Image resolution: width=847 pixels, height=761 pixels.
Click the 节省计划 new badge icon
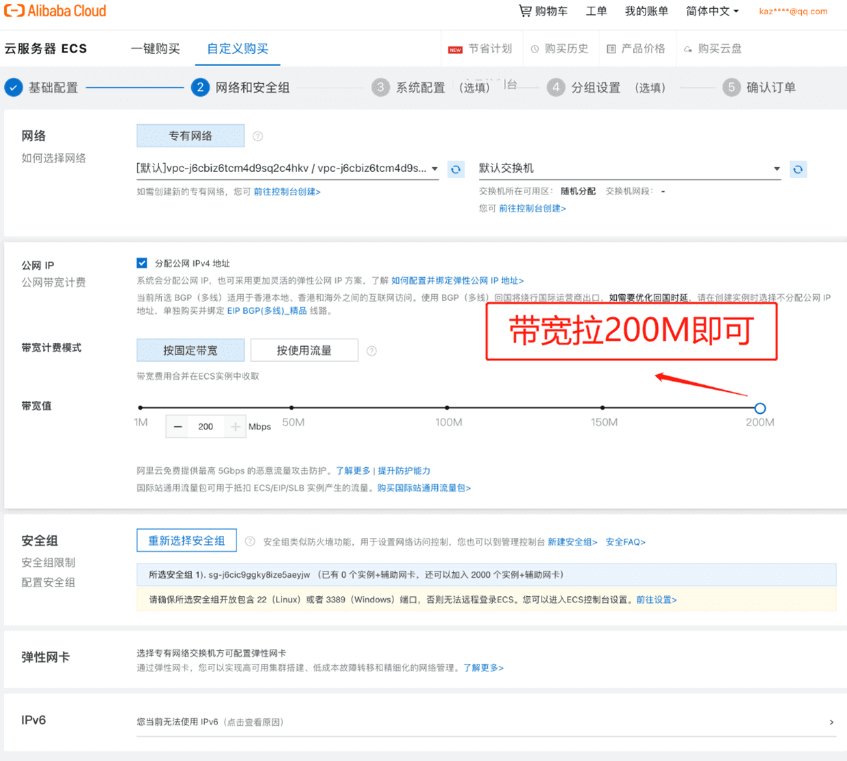click(455, 49)
